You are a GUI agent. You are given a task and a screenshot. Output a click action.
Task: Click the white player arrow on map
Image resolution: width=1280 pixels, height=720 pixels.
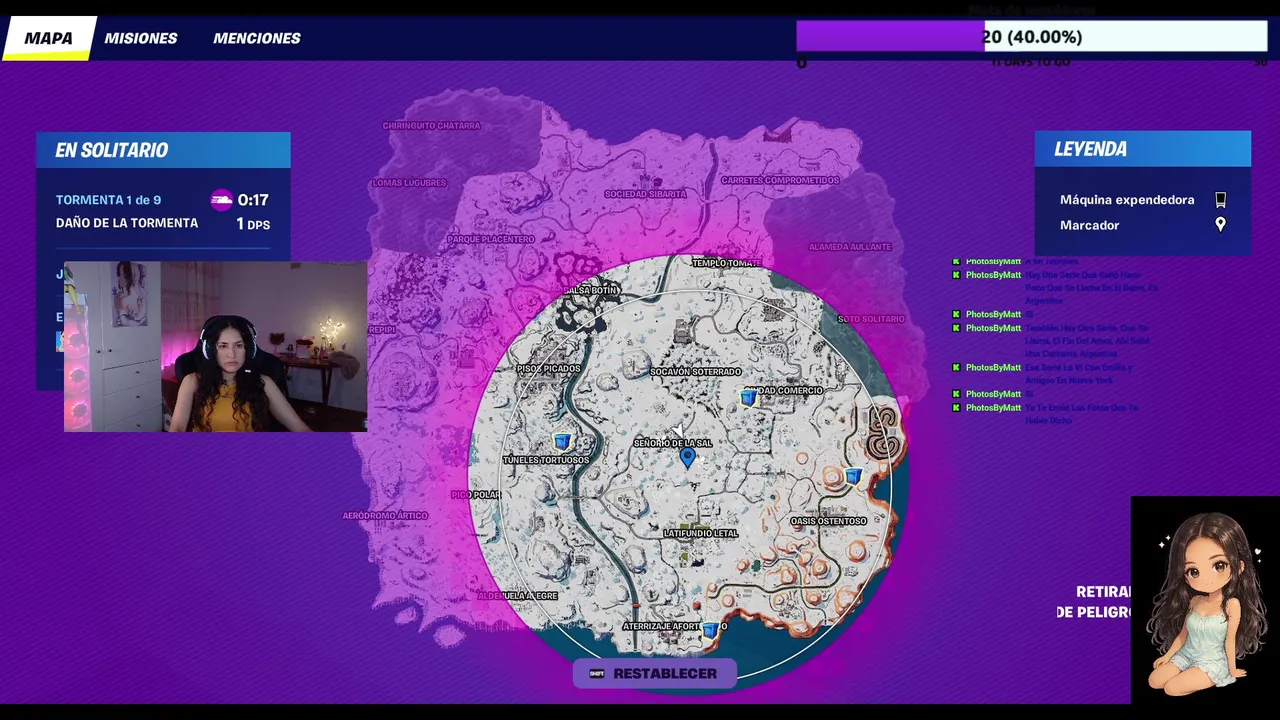click(x=678, y=431)
